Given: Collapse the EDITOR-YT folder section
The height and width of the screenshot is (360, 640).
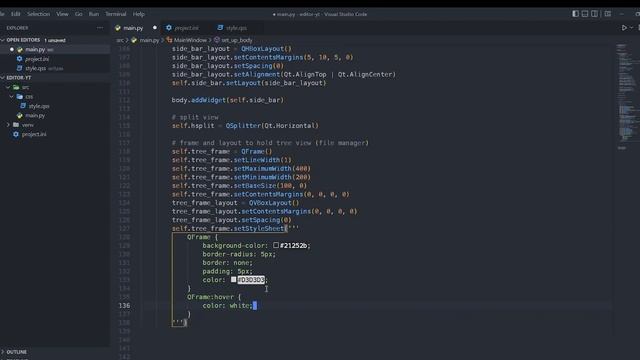Looking at the screenshot, I should (x=3, y=78).
